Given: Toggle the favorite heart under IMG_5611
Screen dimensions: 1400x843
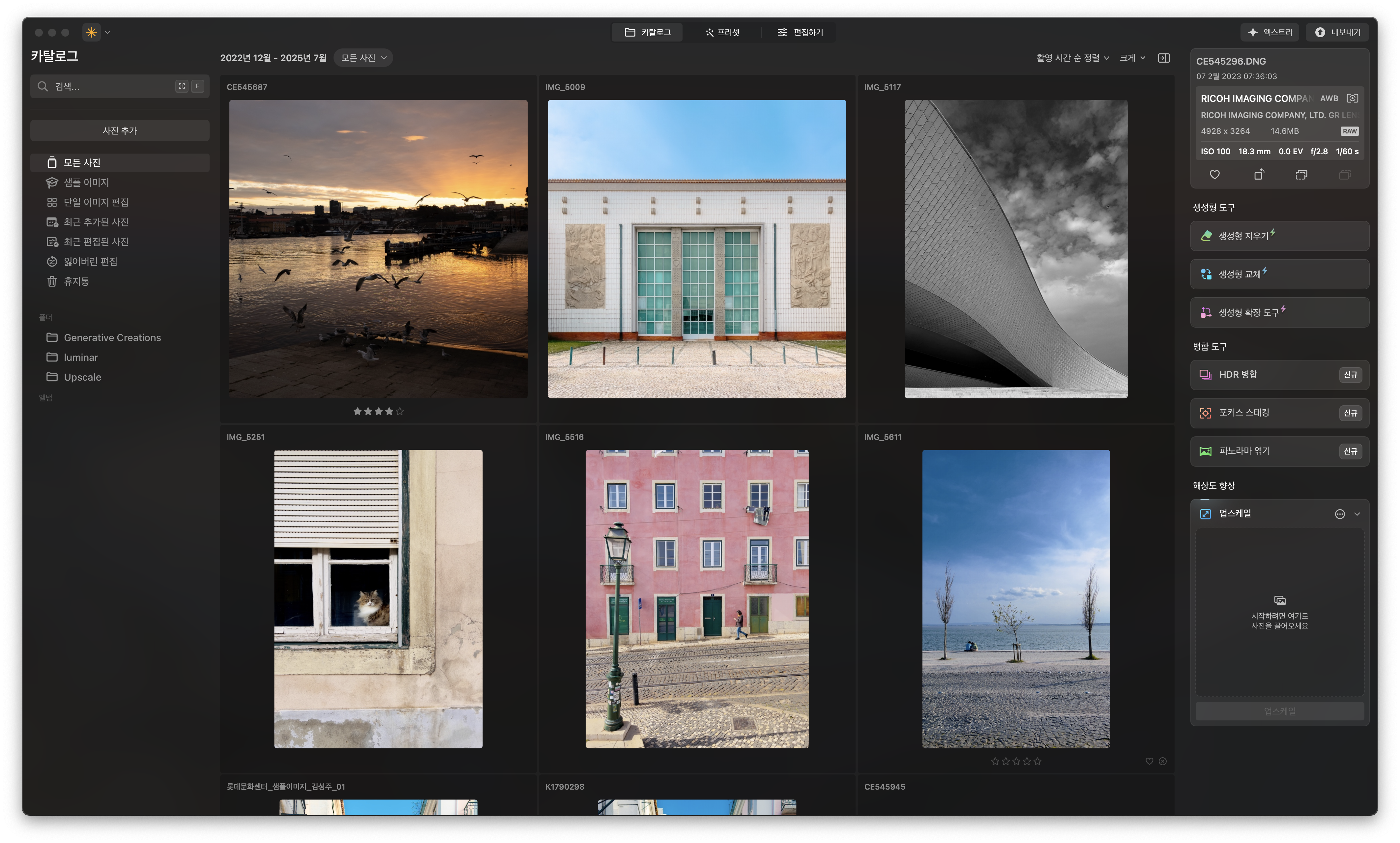Looking at the screenshot, I should point(1149,761).
